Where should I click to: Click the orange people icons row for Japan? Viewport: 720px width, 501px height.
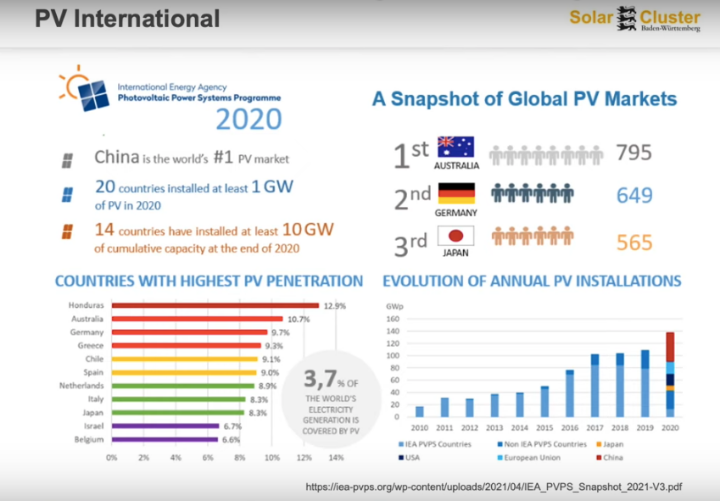(532, 236)
